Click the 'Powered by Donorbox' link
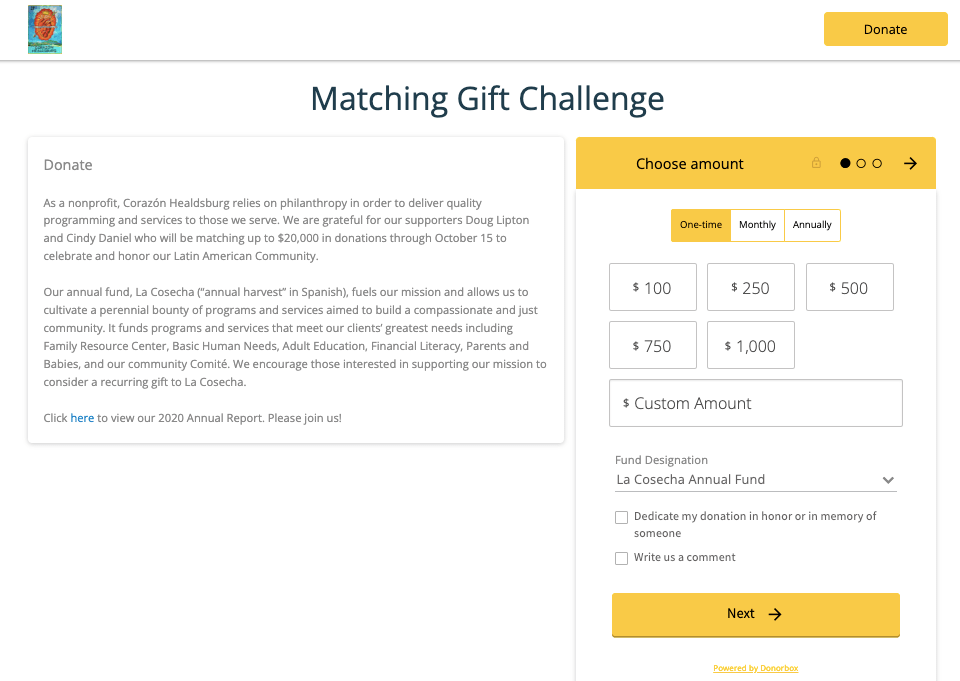The width and height of the screenshot is (960, 681). pyautogui.click(x=755, y=667)
